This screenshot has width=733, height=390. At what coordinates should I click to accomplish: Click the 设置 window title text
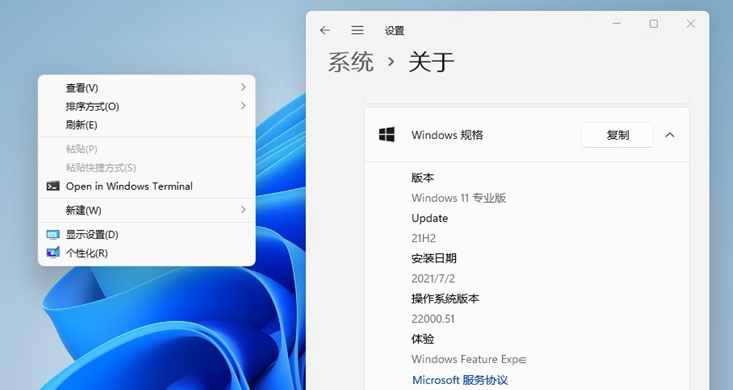pos(394,30)
